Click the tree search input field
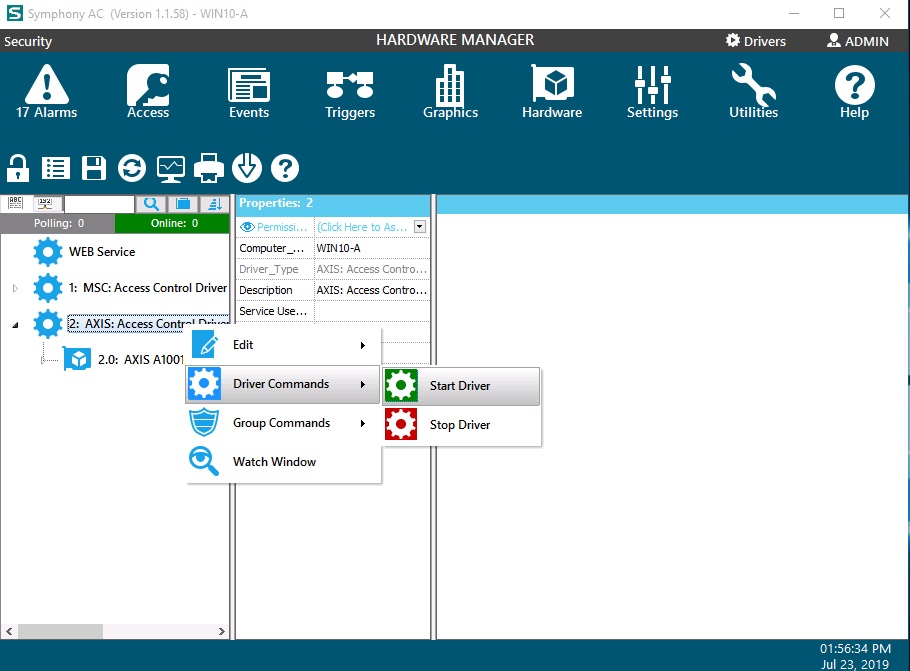910x671 pixels. [x=99, y=204]
